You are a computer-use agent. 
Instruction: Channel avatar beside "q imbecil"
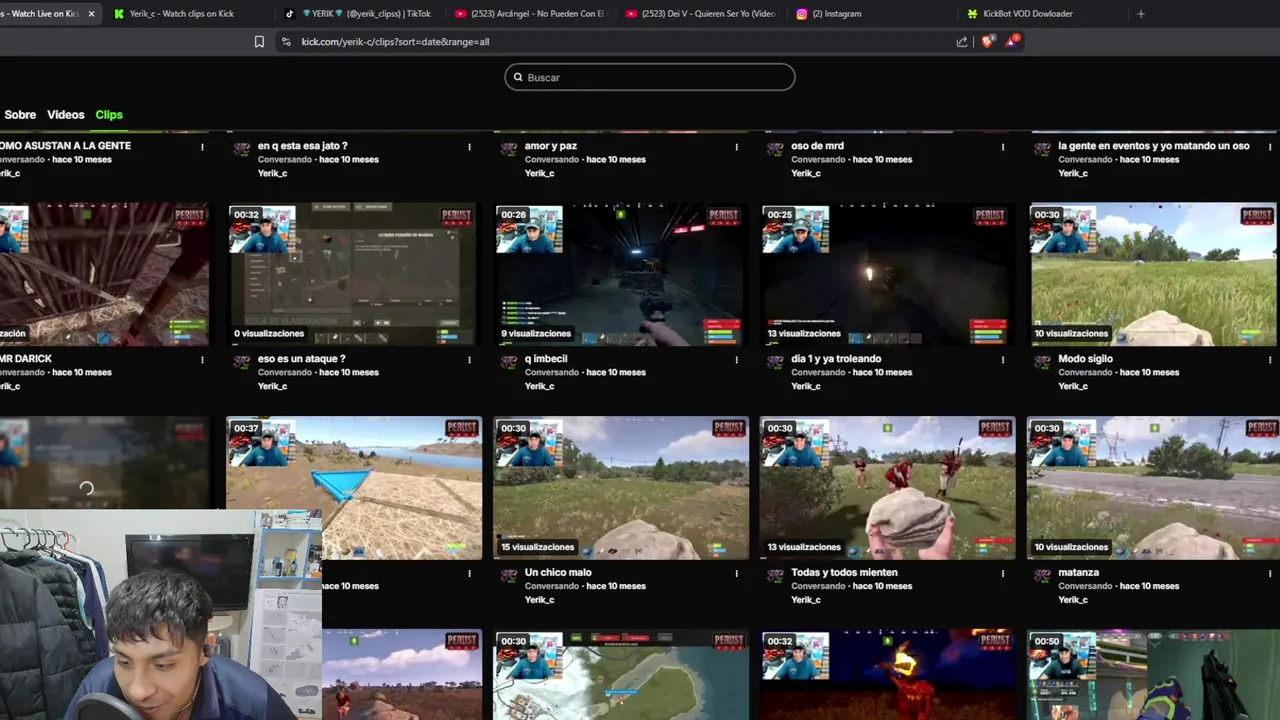[x=508, y=362]
